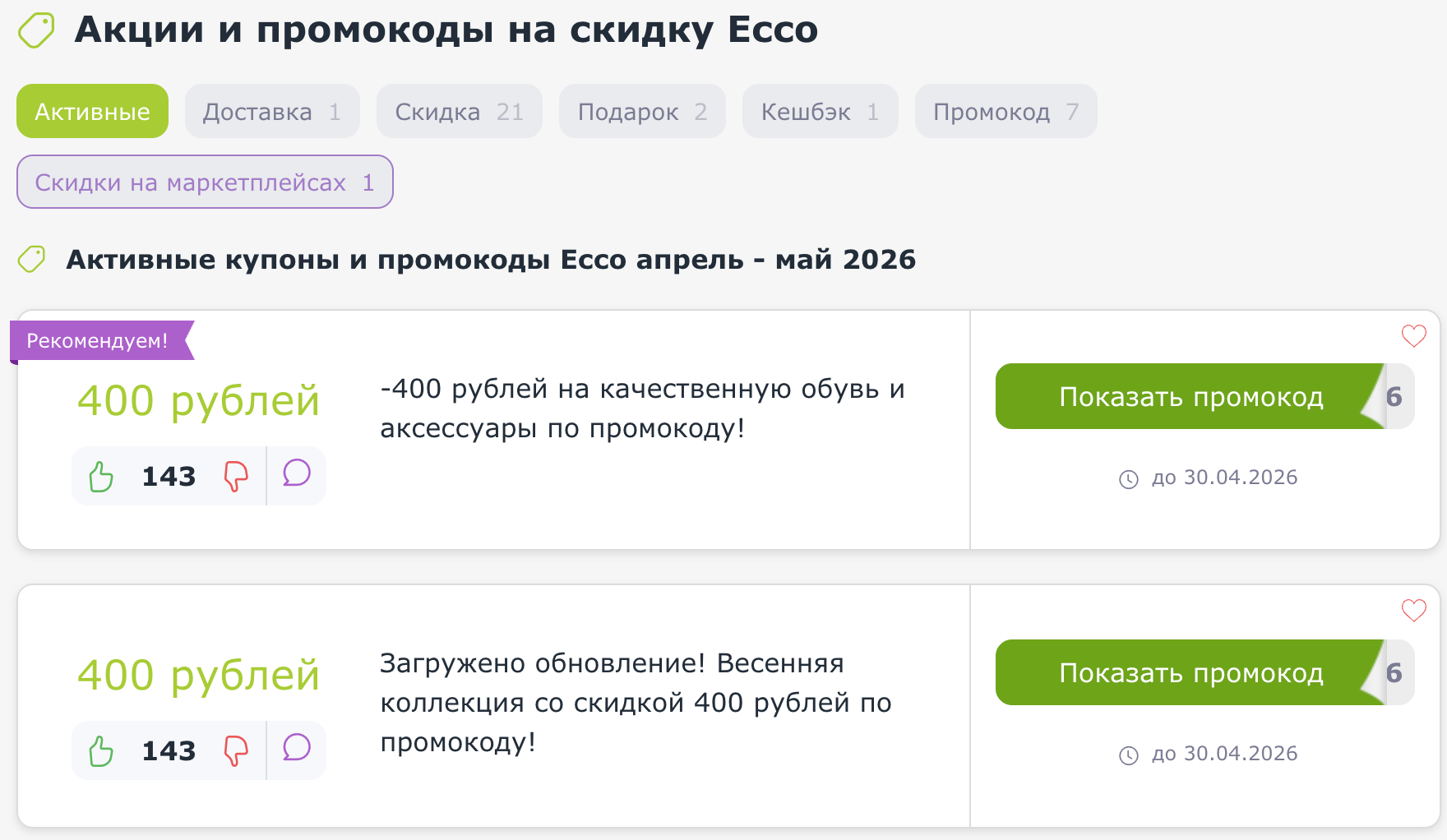Click the tag icon next to page title

(35, 30)
